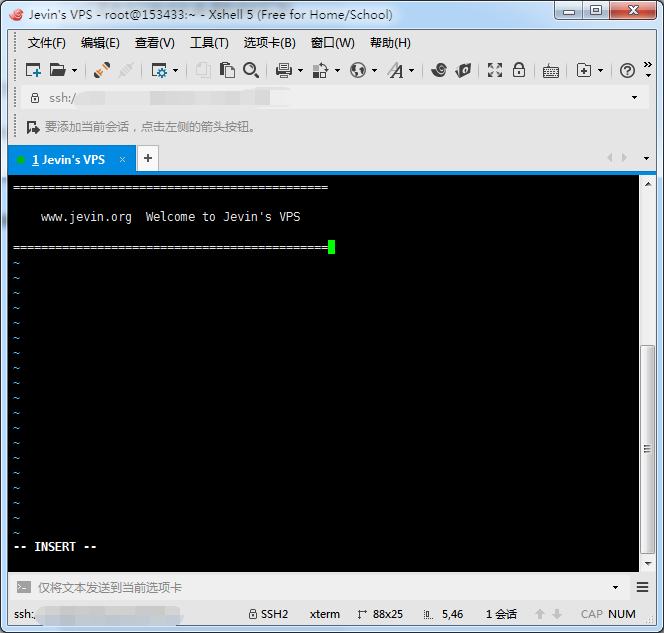Click the Xmanager launch icon
The height and width of the screenshot is (633, 664).
463,70
